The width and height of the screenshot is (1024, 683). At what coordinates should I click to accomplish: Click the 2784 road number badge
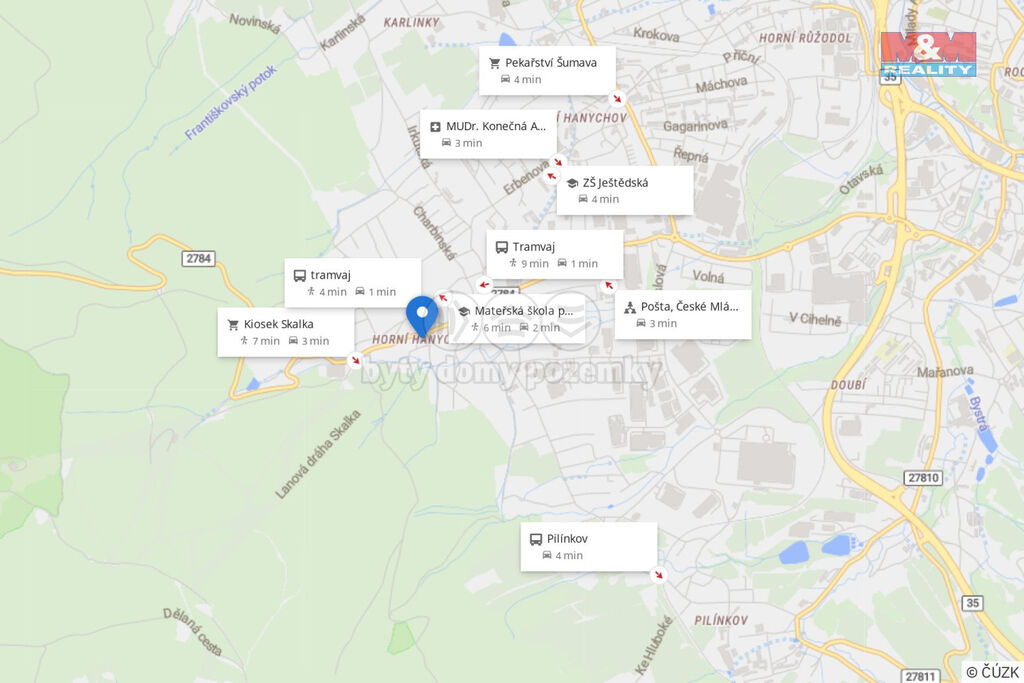pyautogui.click(x=199, y=259)
